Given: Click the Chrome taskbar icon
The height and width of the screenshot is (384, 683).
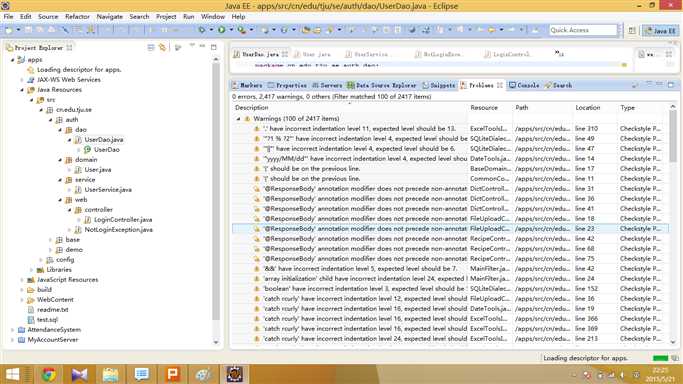Looking at the screenshot, I should click(49, 374).
